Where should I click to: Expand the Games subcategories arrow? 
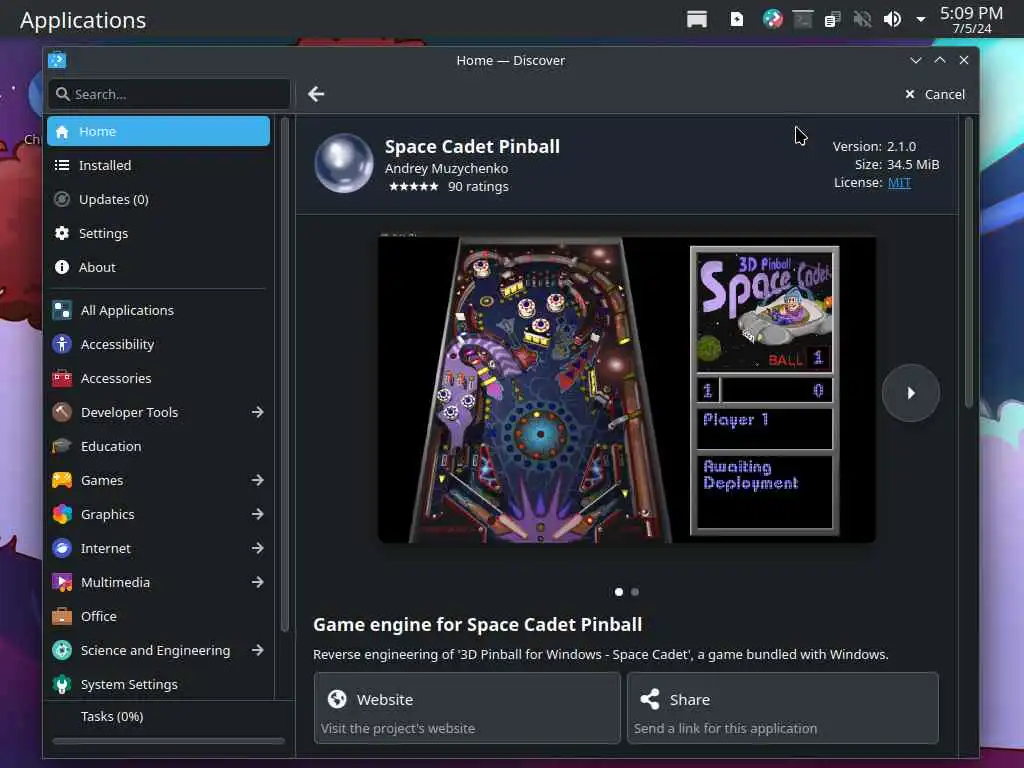point(258,480)
